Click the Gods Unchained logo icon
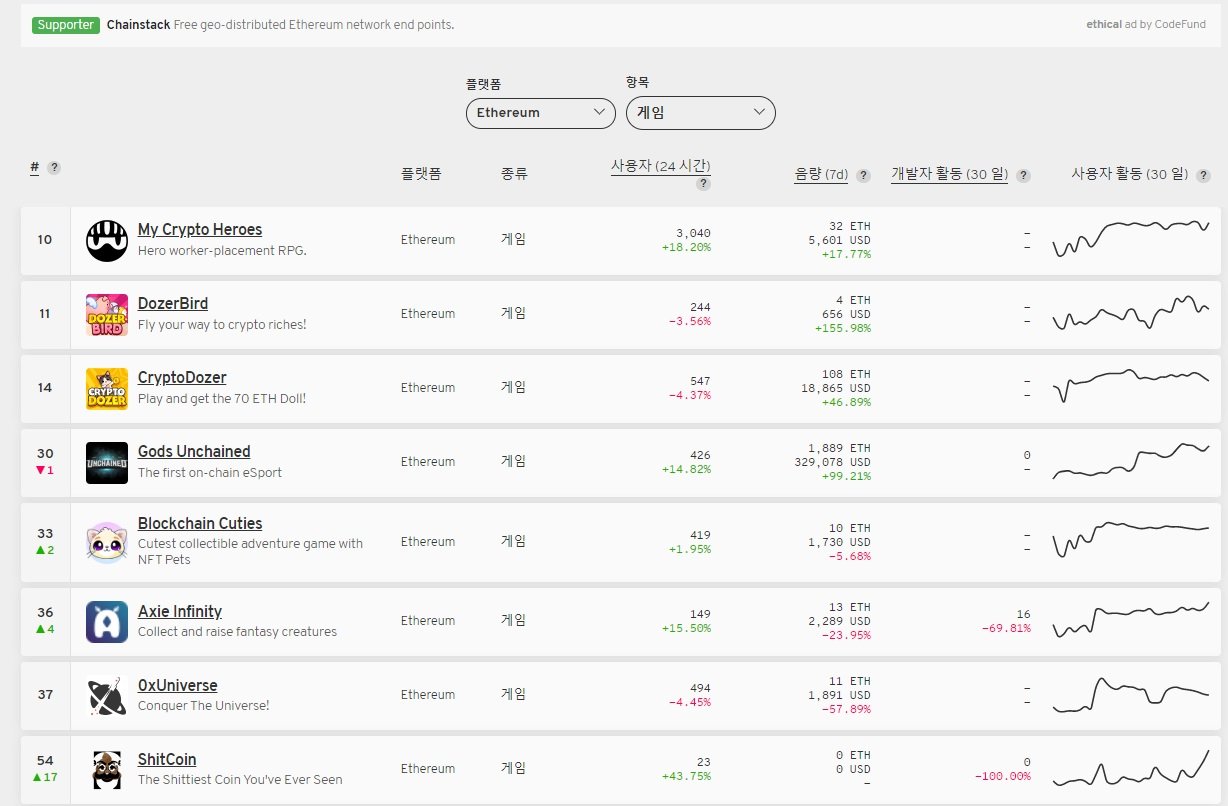The image size is (1228, 806). click(107, 463)
